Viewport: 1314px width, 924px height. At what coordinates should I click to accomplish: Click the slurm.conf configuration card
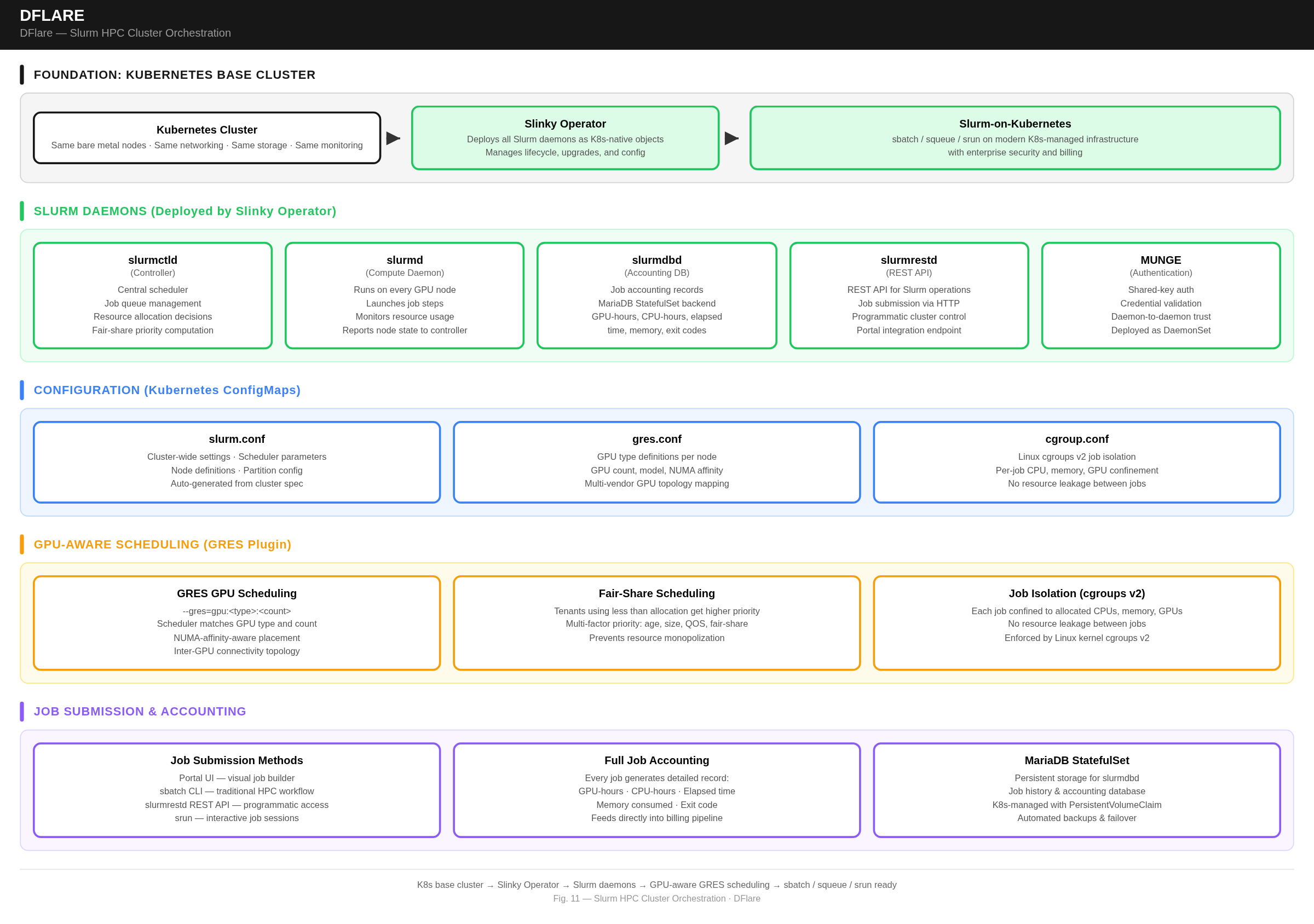237,461
